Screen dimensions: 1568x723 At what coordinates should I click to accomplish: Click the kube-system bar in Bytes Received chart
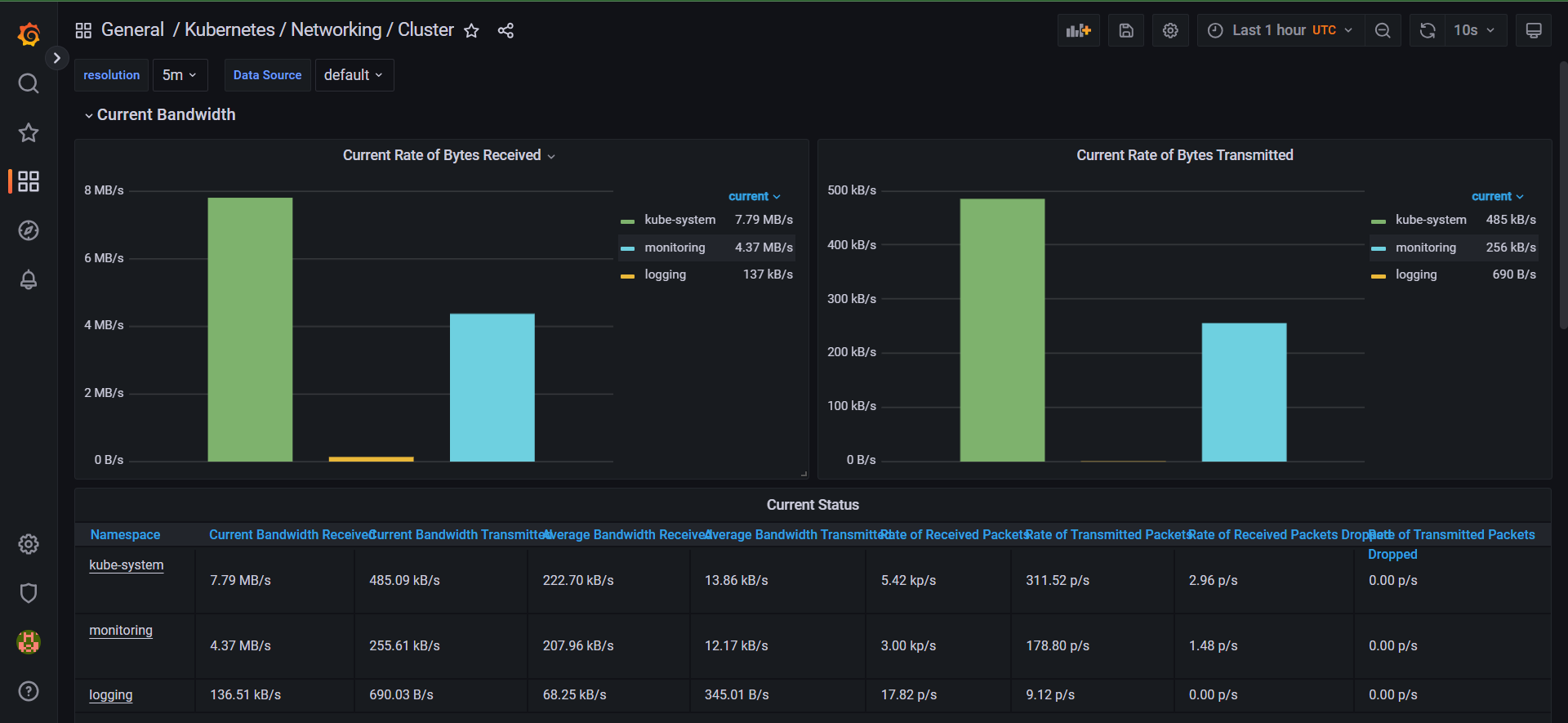250,329
